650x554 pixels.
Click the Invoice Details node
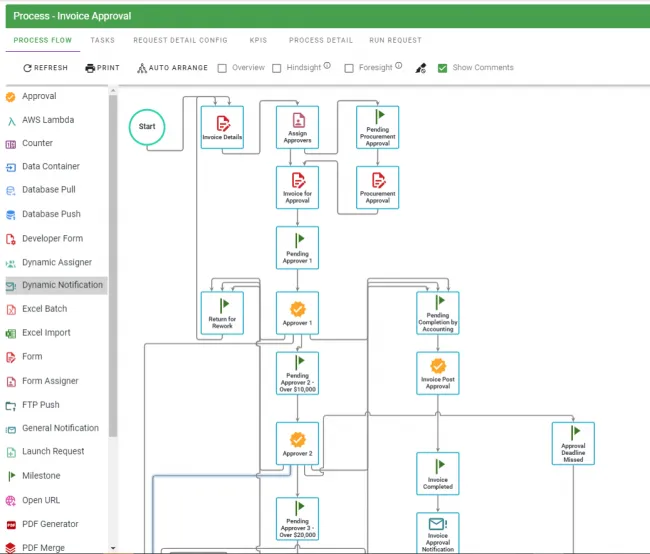[222, 127]
